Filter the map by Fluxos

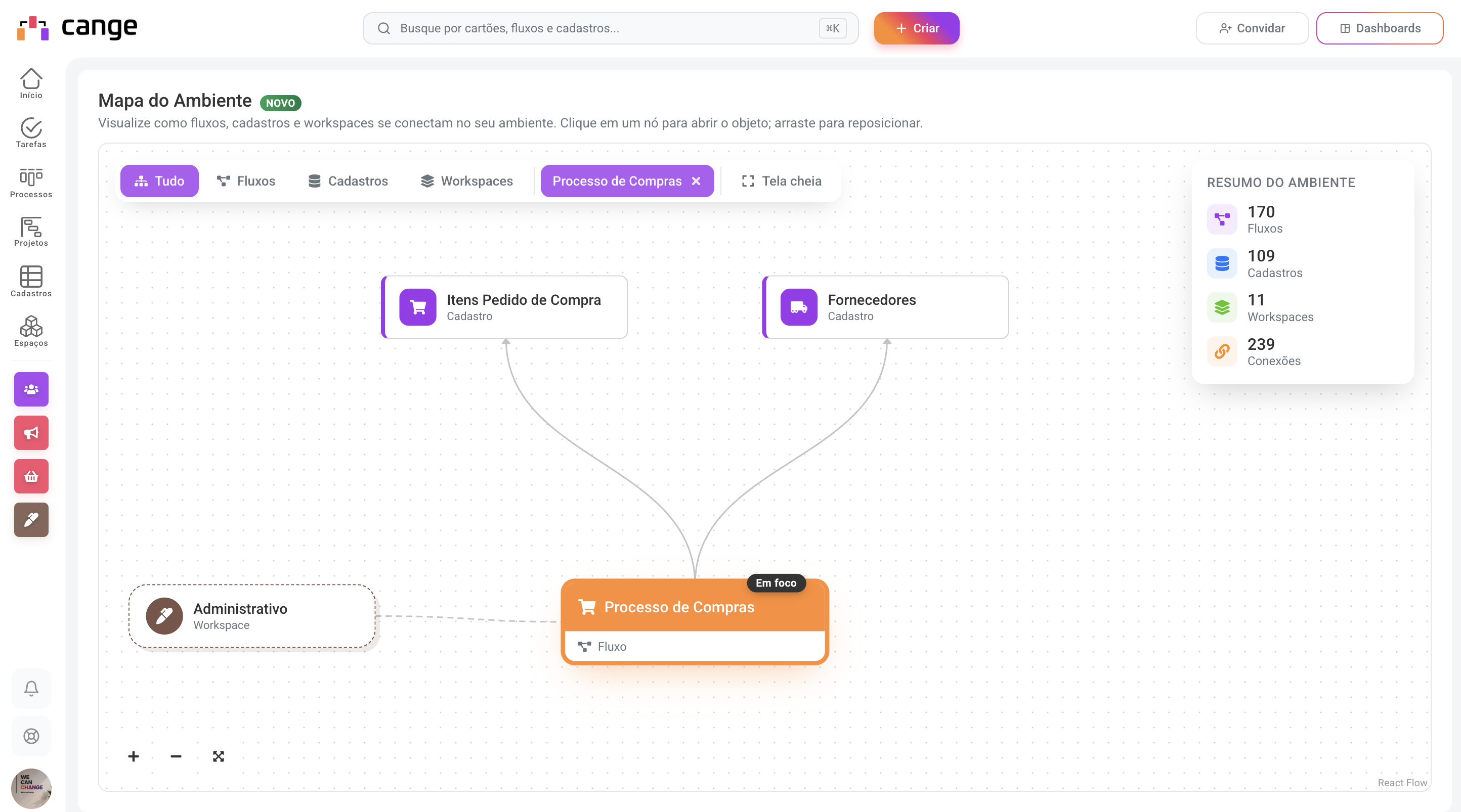pyautogui.click(x=246, y=181)
